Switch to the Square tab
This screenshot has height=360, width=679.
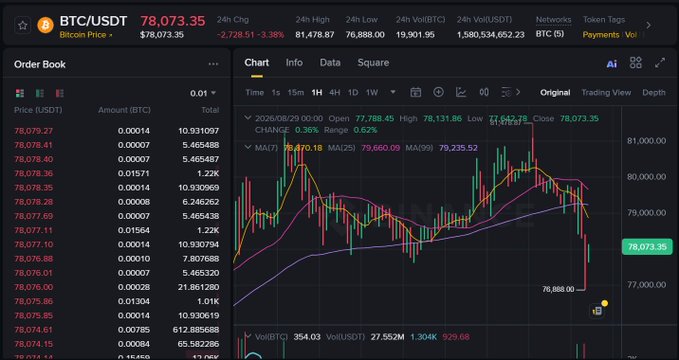tap(373, 63)
